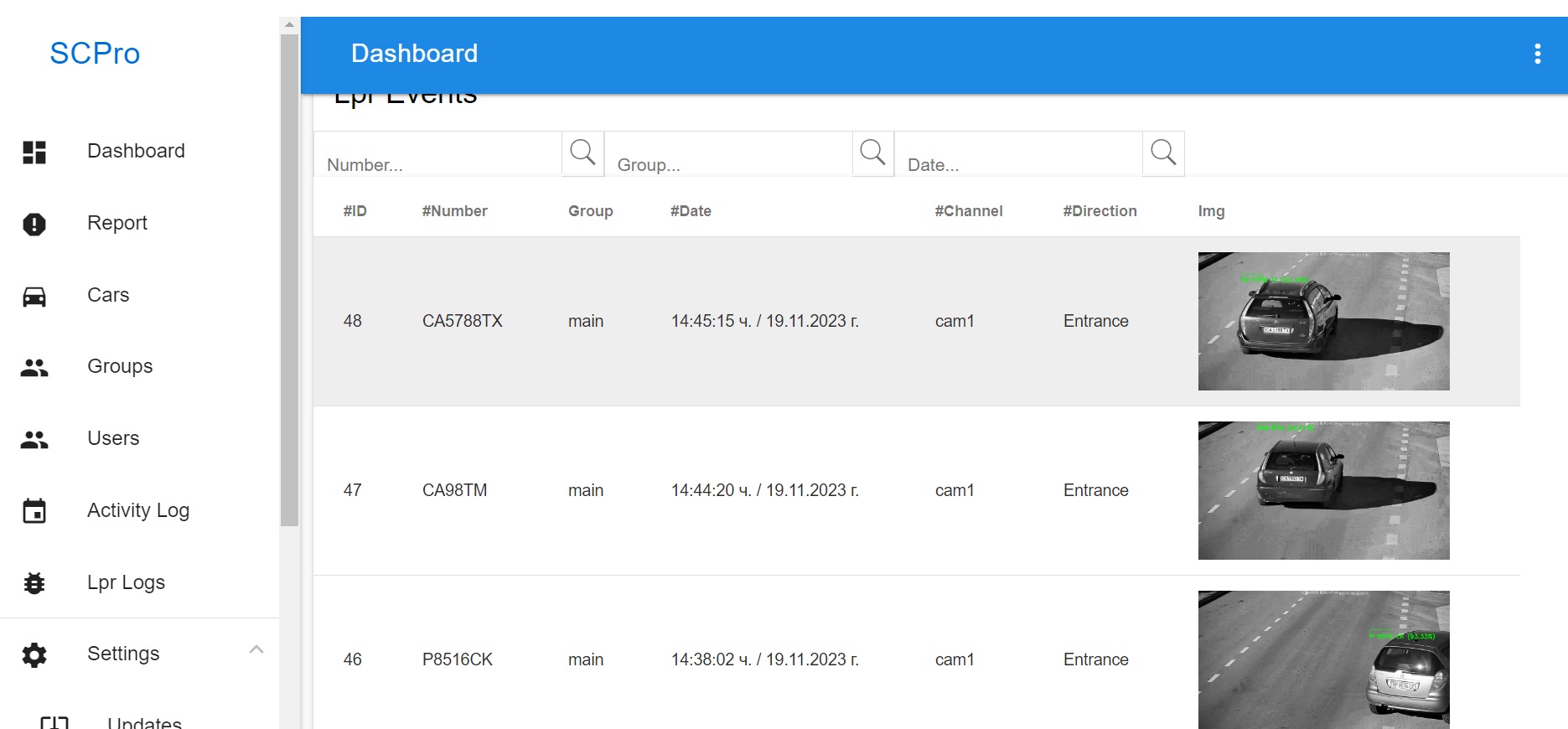1568x729 pixels.
Task: Focus the Number search field
Action: coord(437,154)
